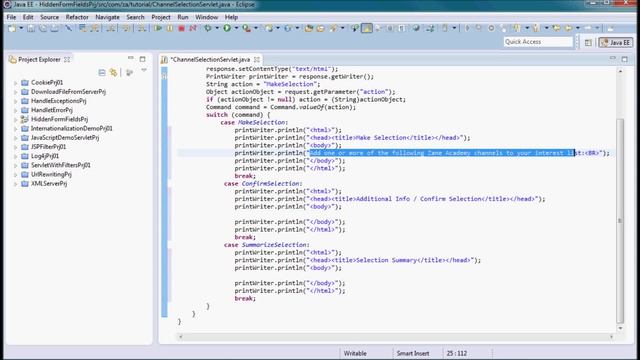
Task: Click the green Run icon
Action: pyautogui.click(x=227, y=28)
